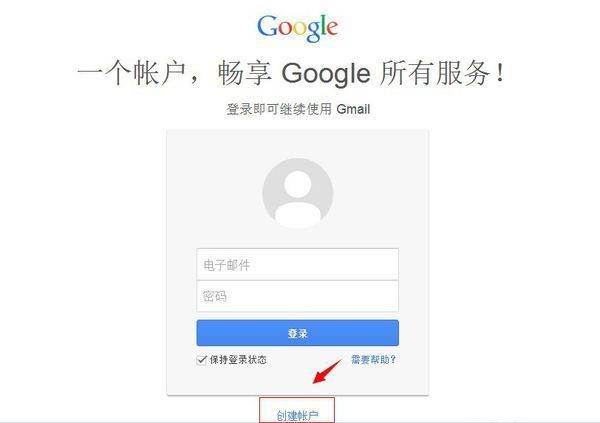Click the 登录即可继续使用 Gmail subtitle
This screenshot has height=423, width=600.
point(298,109)
